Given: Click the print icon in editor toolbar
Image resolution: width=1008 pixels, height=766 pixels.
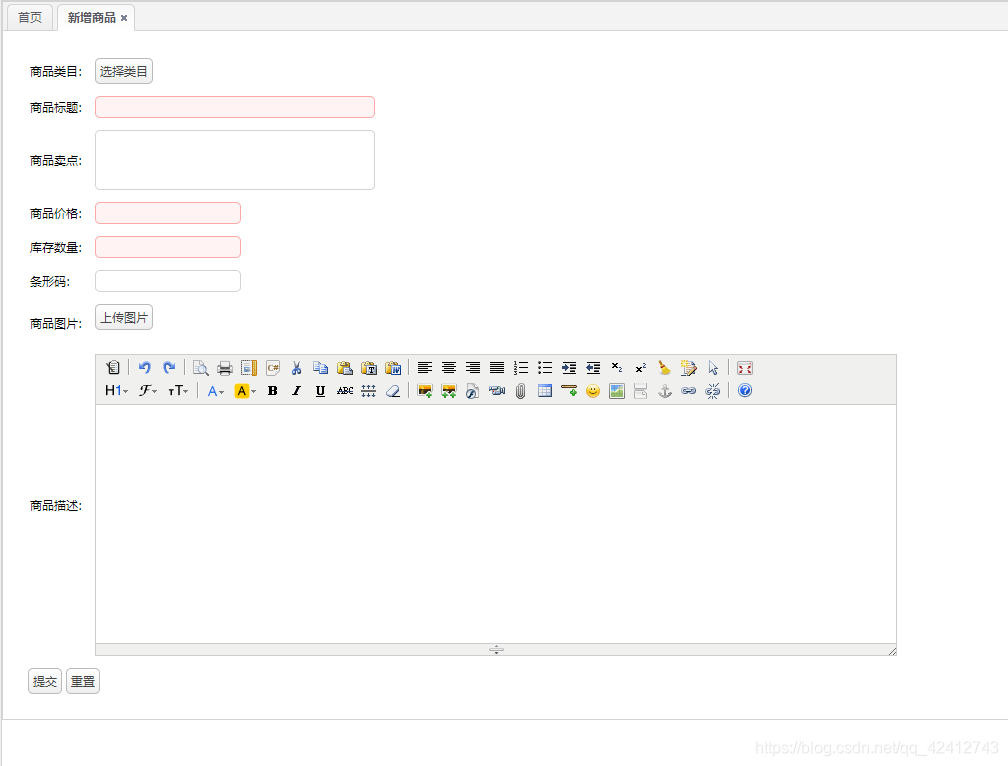Looking at the screenshot, I should [x=224, y=368].
